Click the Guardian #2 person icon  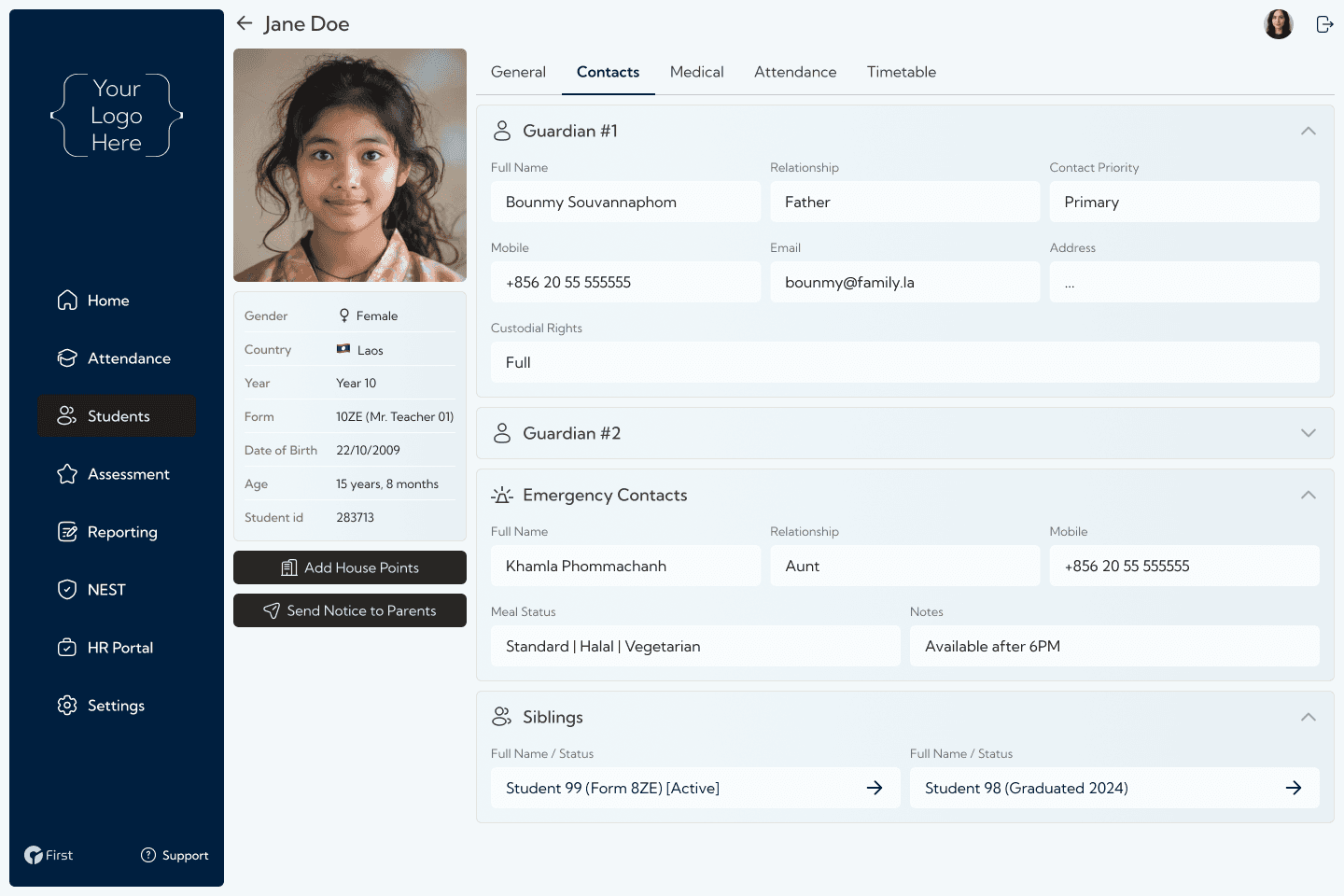tap(502, 433)
